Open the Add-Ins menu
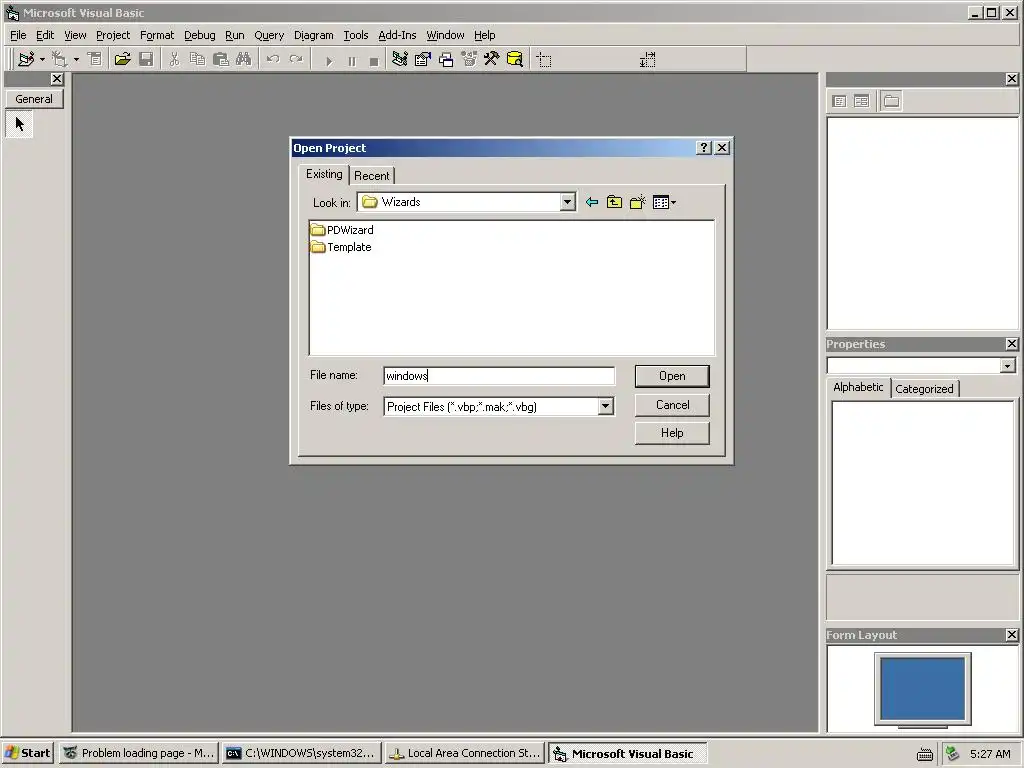Viewport: 1024px width, 768px height. (397, 35)
